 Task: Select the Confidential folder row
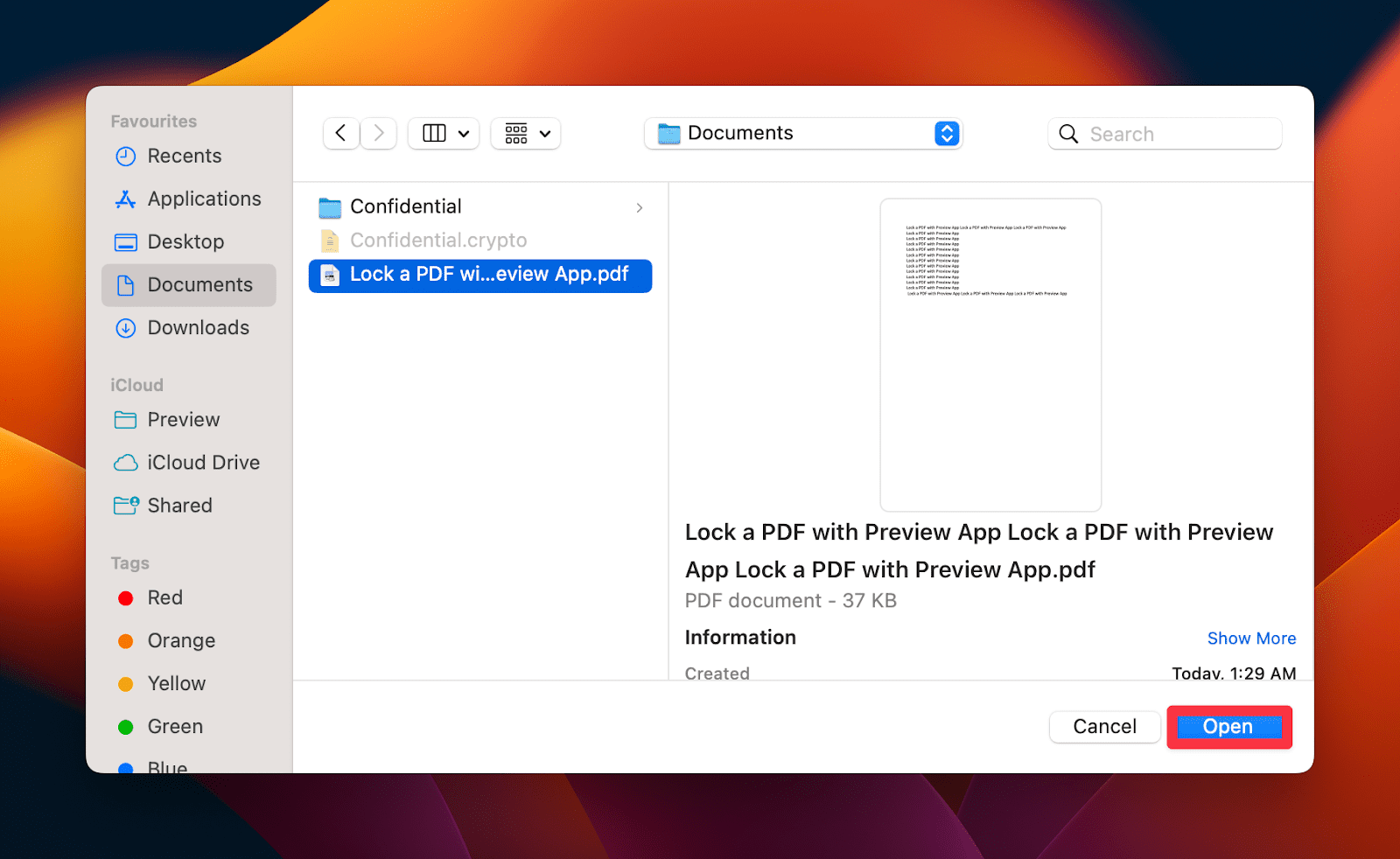pyautogui.click(x=480, y=206)
